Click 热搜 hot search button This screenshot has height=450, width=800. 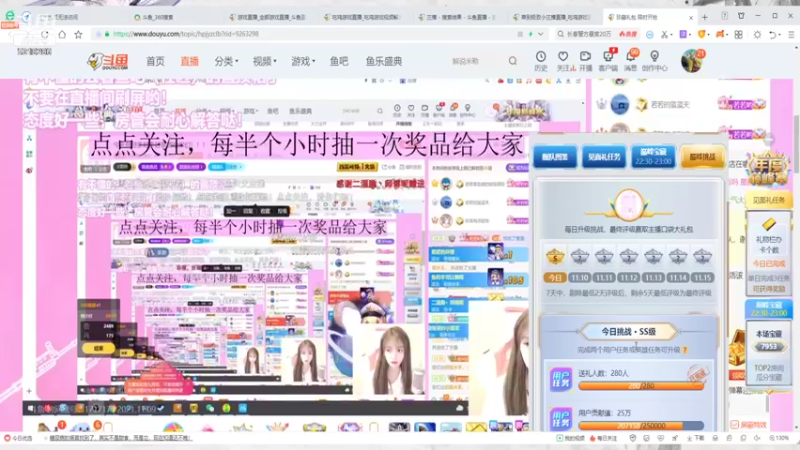click(629, 34)
